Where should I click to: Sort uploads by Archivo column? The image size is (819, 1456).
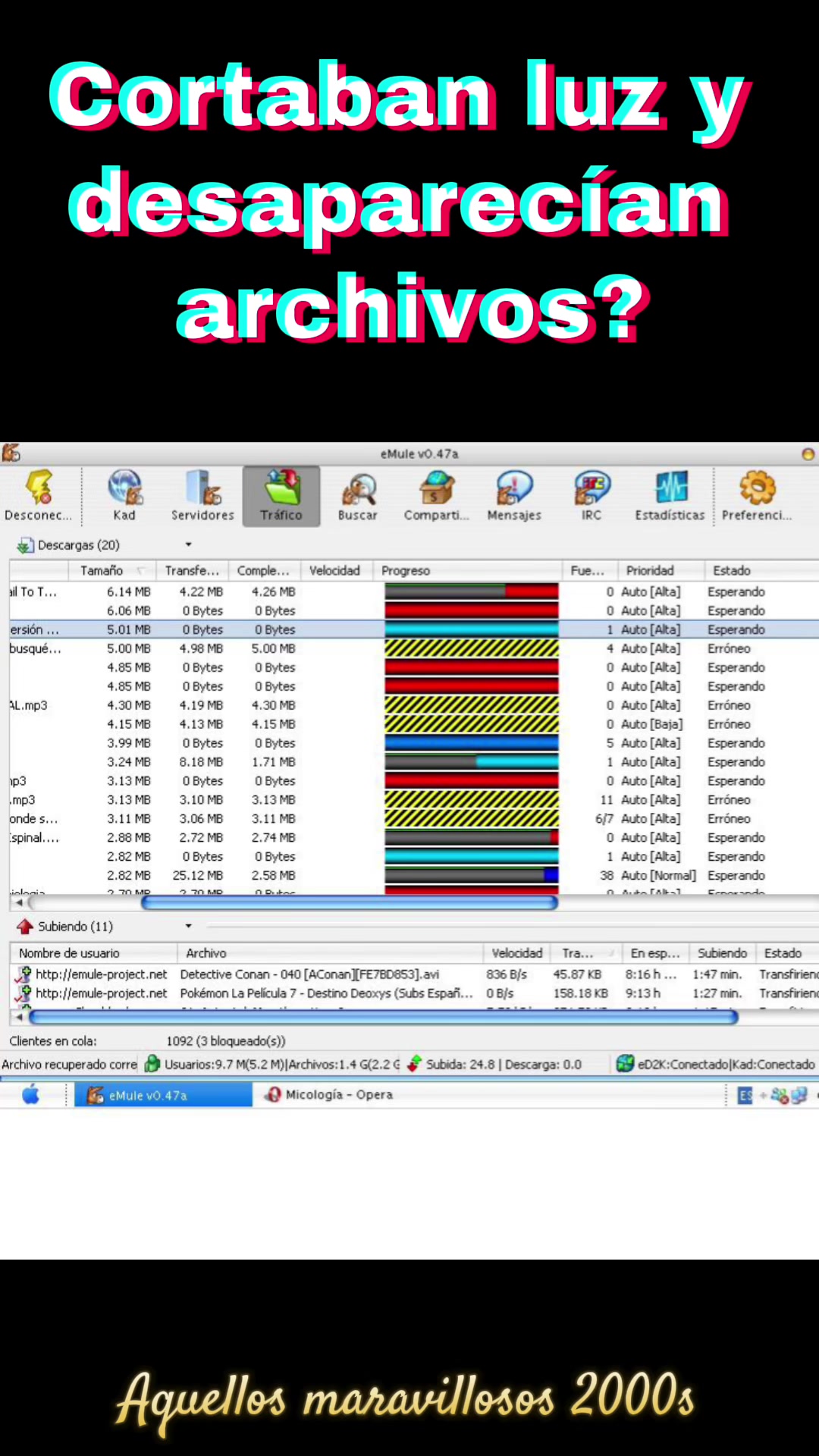click(330, 952)
